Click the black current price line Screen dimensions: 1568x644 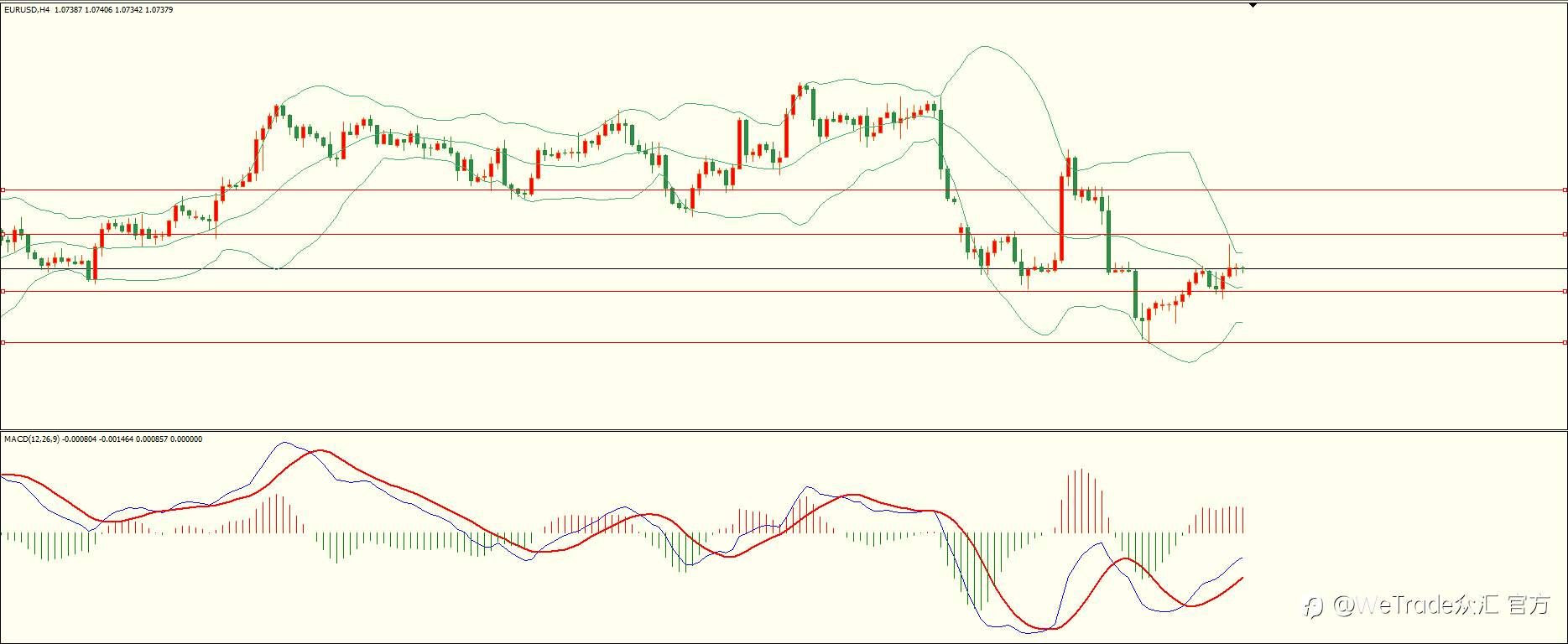tap(784, 268)
